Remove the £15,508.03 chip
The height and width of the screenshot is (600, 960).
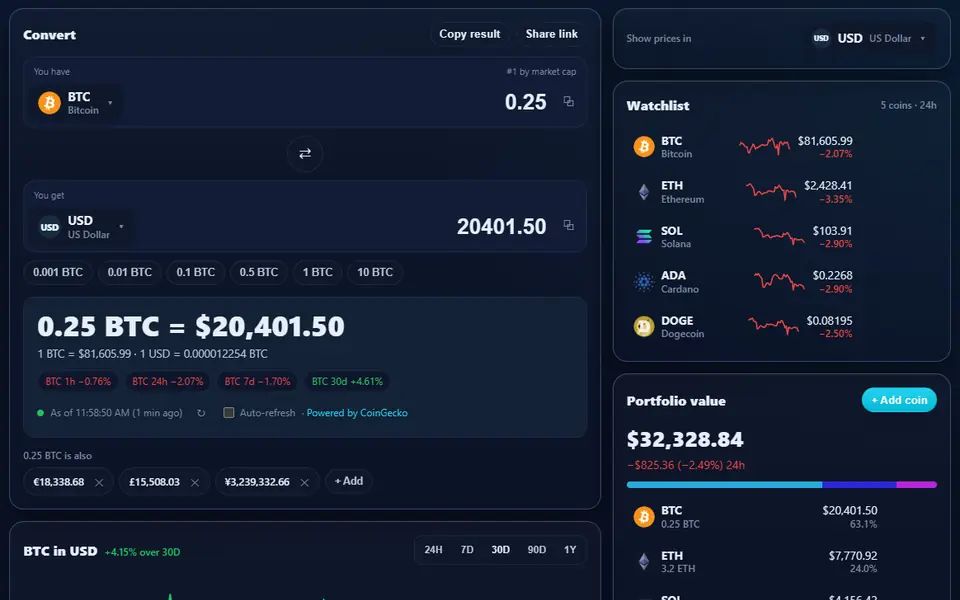tap(195, 482)
